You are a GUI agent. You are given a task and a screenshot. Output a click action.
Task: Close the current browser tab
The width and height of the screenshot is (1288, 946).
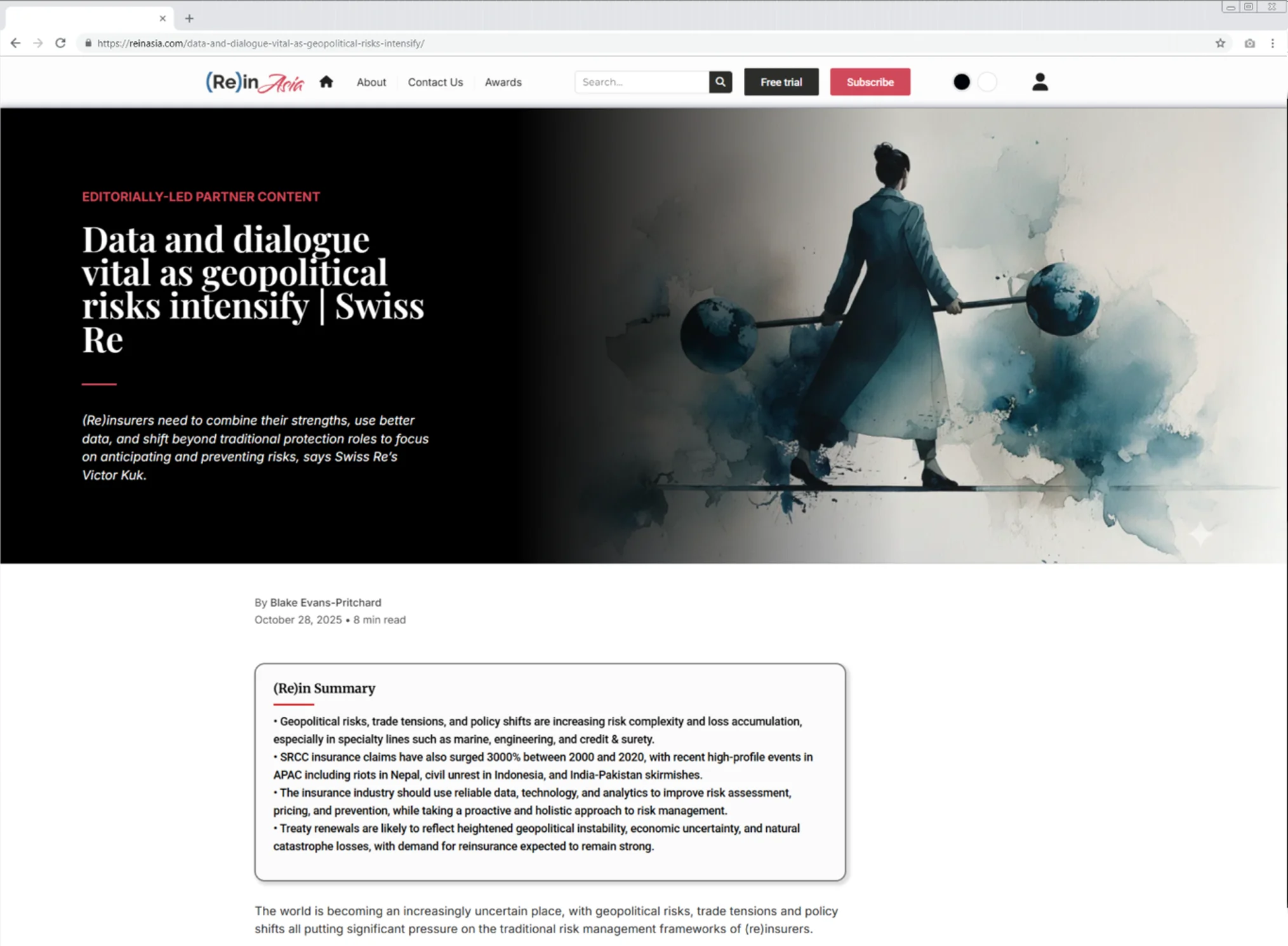point(163,18)
